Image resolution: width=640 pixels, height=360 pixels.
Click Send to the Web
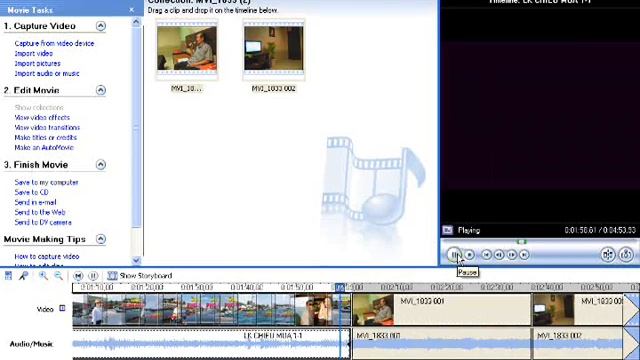40,212
